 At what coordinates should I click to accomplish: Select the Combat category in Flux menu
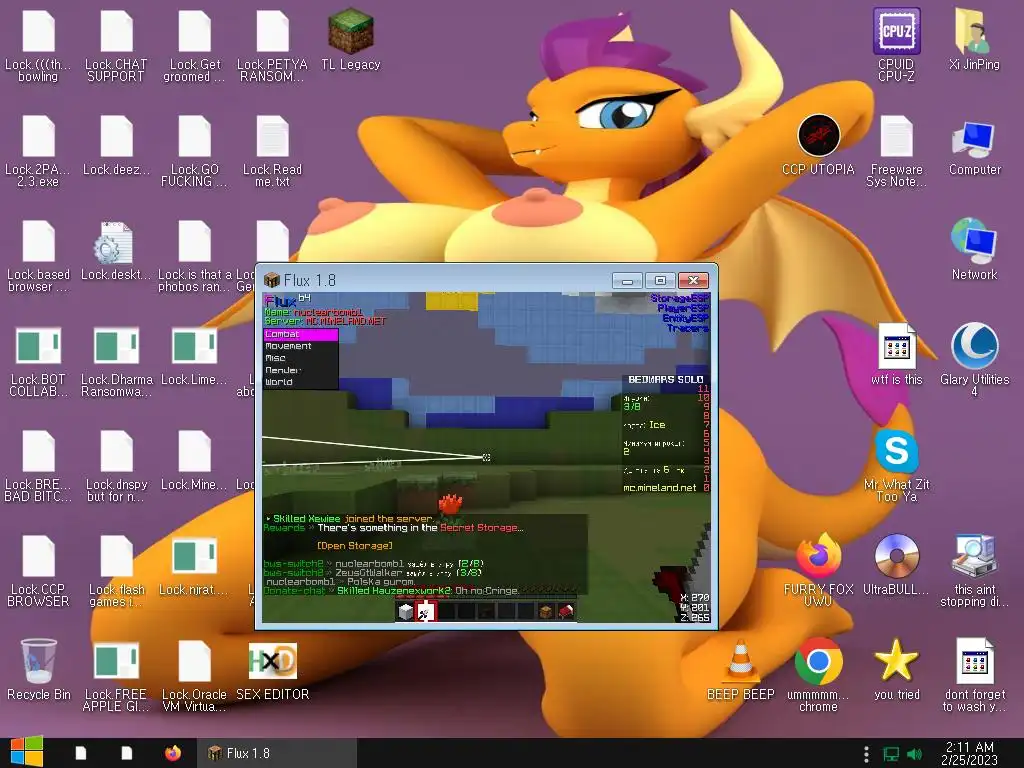tap(300, 334)
